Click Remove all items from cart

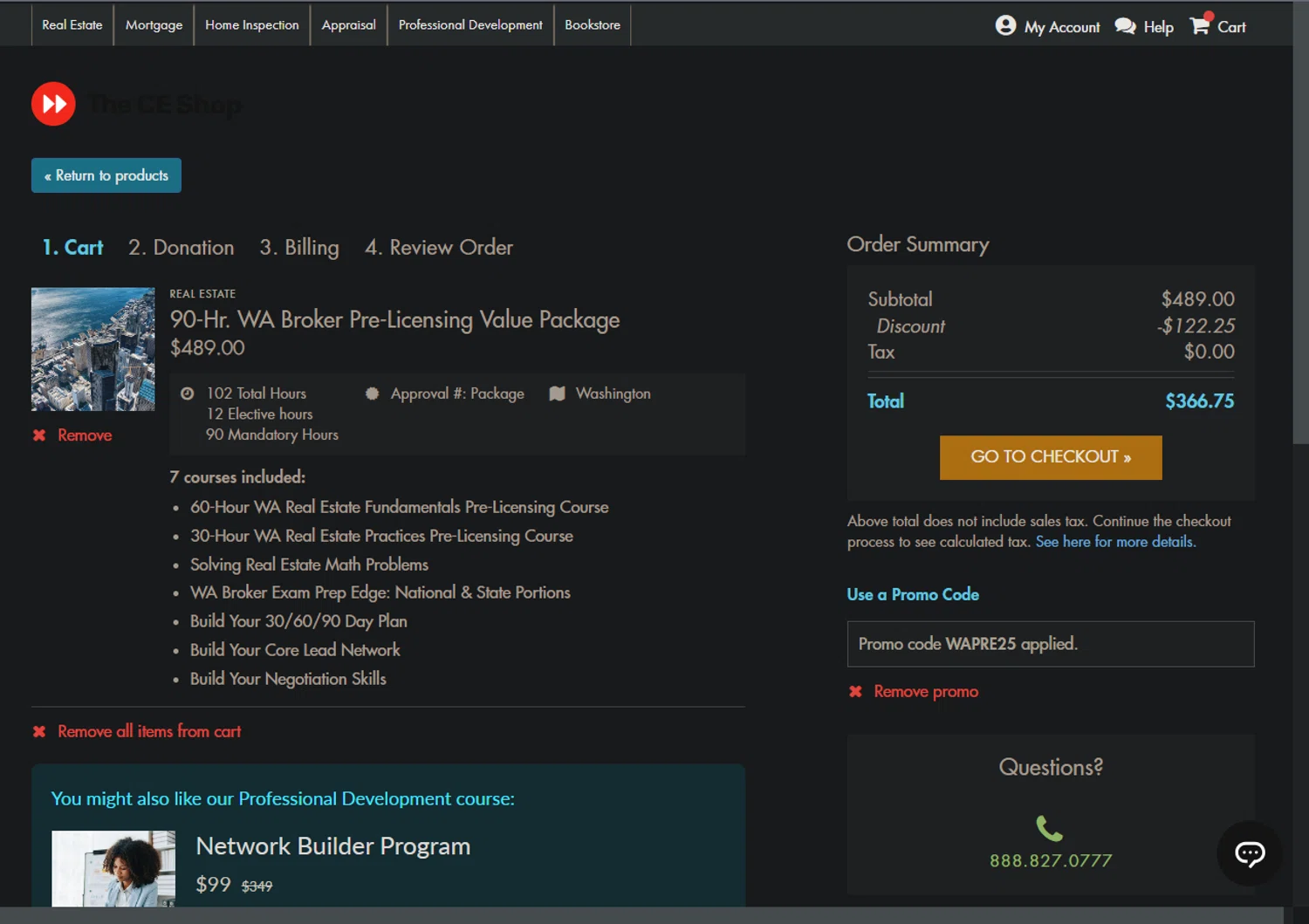[x=149, y=731]
